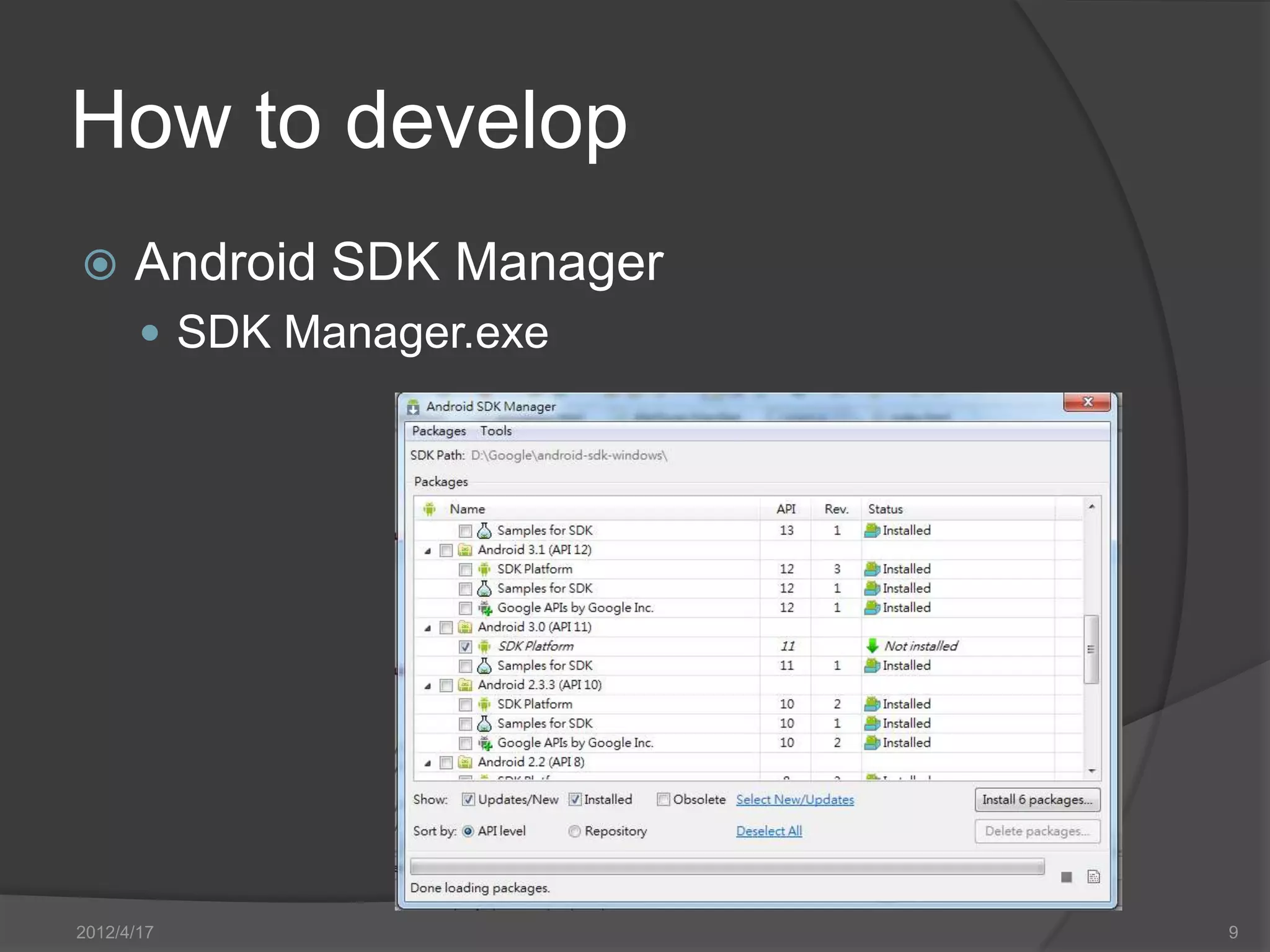Viewport: 1270px width, 952px height.
Task: Click the flask icon of API 10 Samples for SDK
Action: pos(484,723)
